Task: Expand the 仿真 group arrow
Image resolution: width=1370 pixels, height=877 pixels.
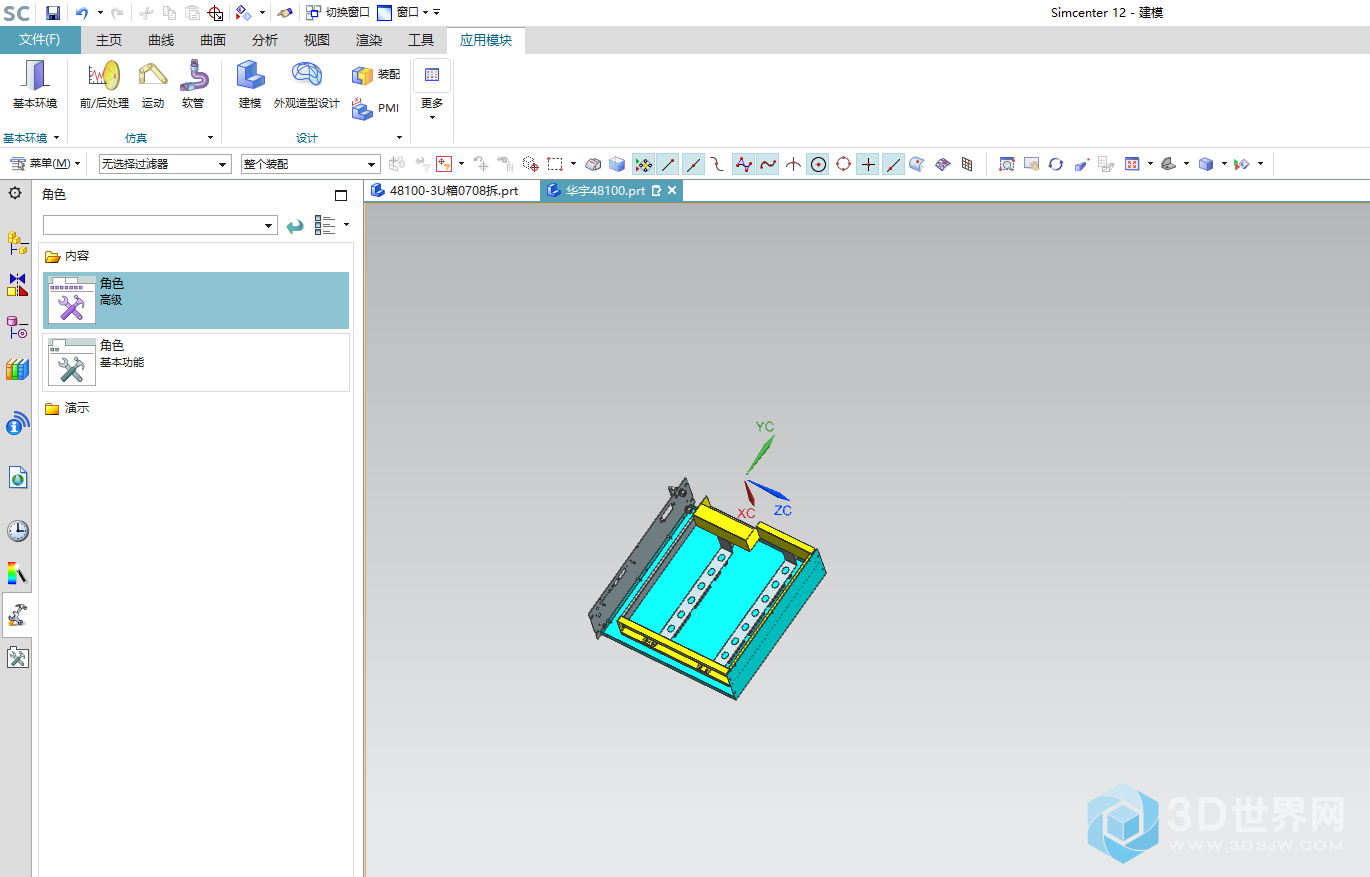Action: 210,138
